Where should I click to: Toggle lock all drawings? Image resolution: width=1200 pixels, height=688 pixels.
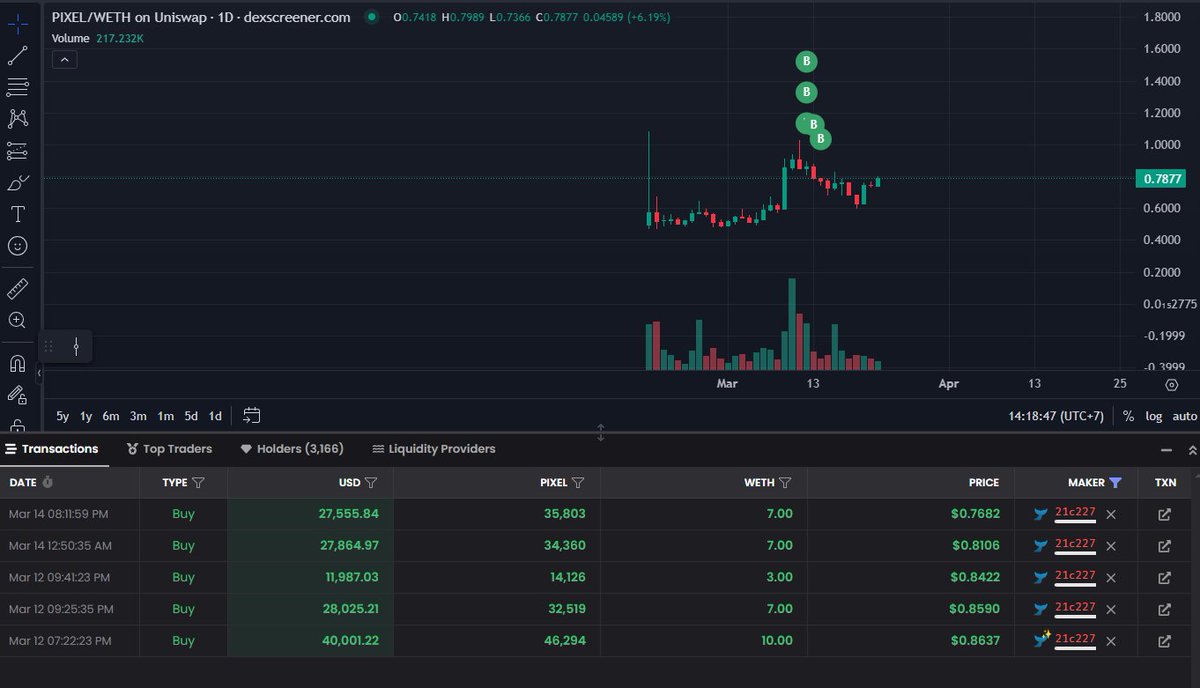pos(17,426)
